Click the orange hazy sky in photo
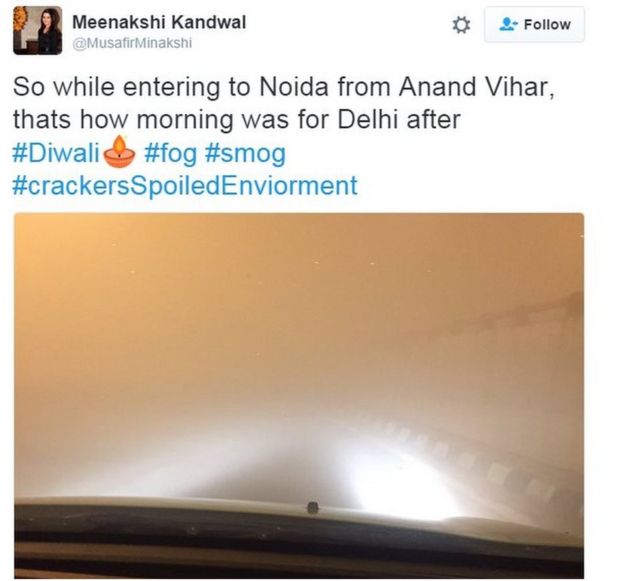Viewport: 624px width, 581px height. click(239, 298)
